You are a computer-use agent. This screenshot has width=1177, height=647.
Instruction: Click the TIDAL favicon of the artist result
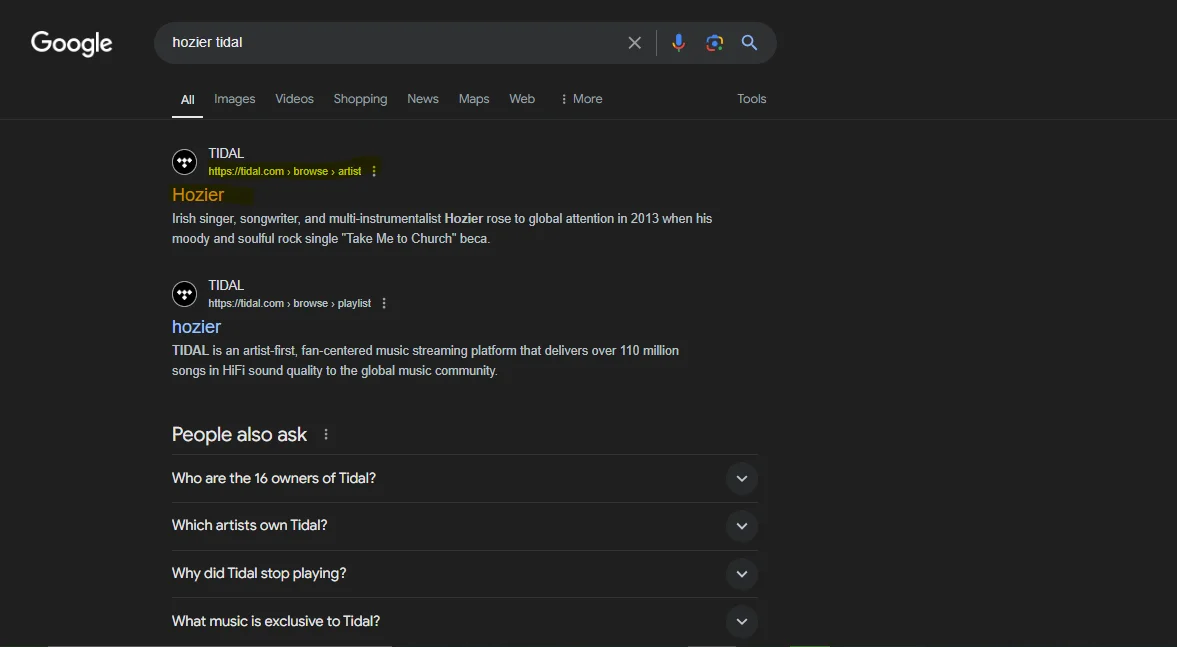click(x=185, y=162)
